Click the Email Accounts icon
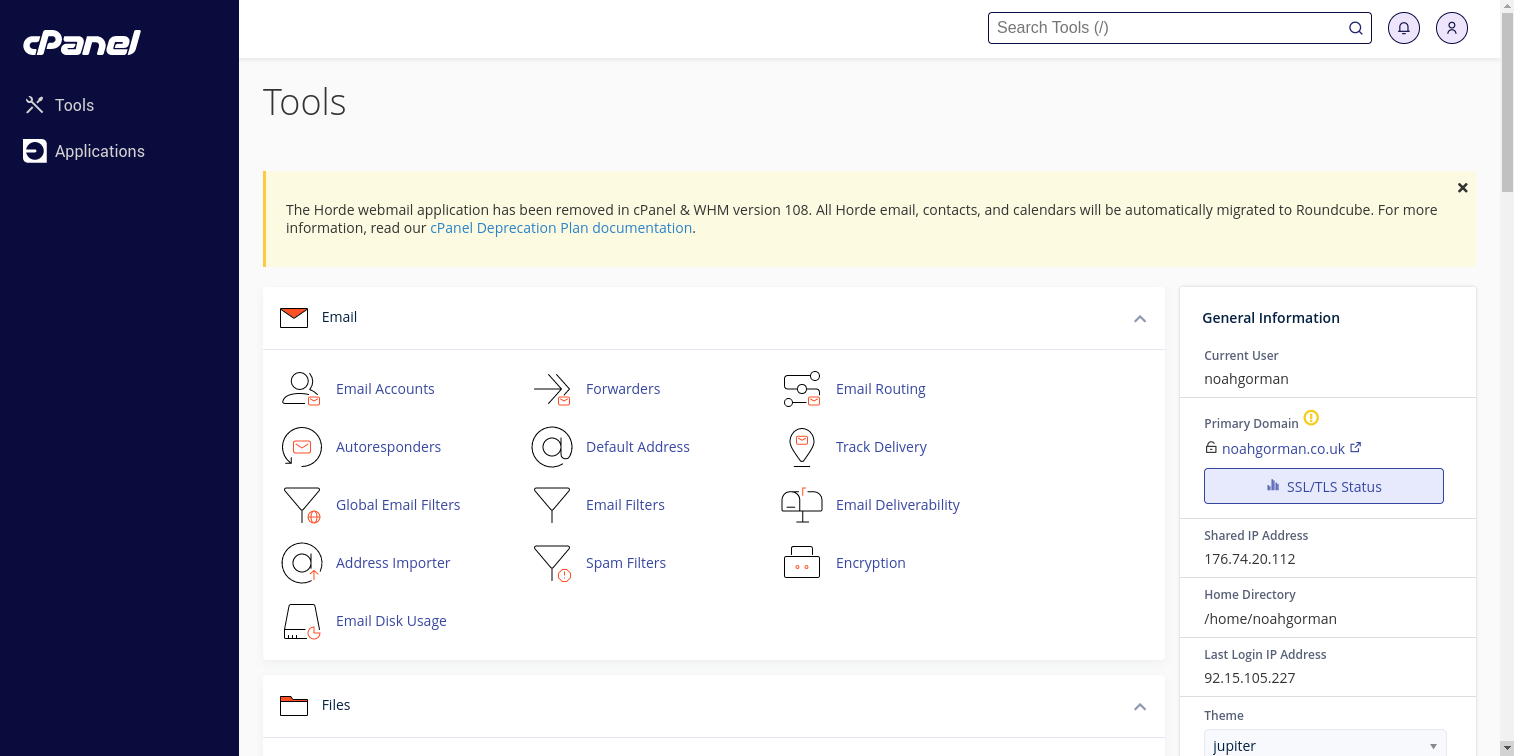 (x=301, y=389)
